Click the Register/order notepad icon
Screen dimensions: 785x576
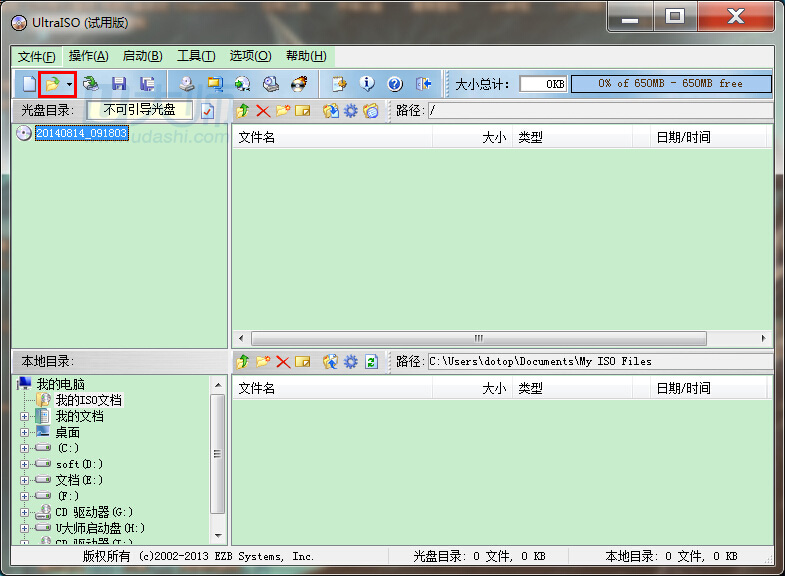click(x=339, y=84)
